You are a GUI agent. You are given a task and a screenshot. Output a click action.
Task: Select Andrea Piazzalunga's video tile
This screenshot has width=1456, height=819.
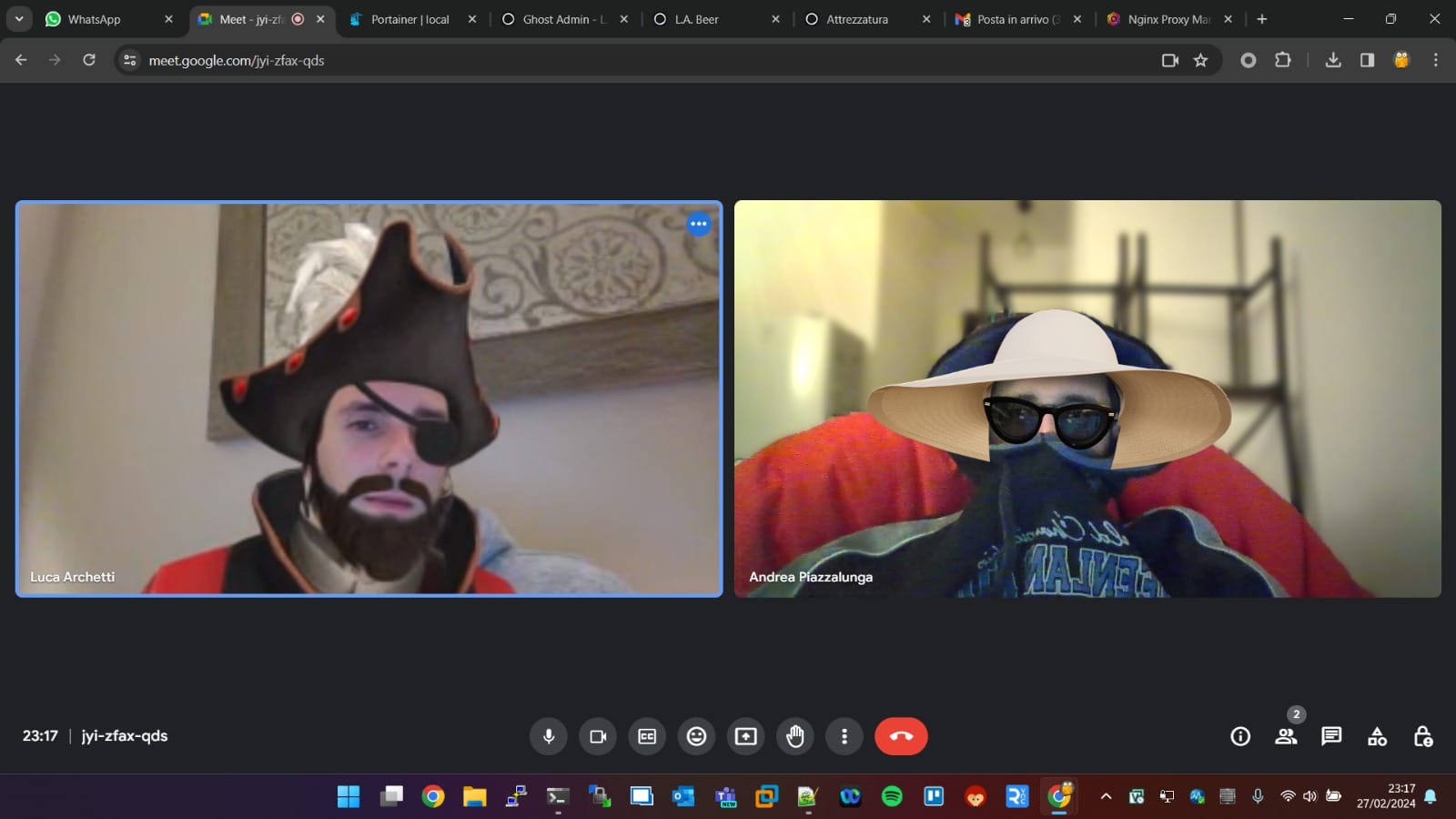pos(1087,399)
